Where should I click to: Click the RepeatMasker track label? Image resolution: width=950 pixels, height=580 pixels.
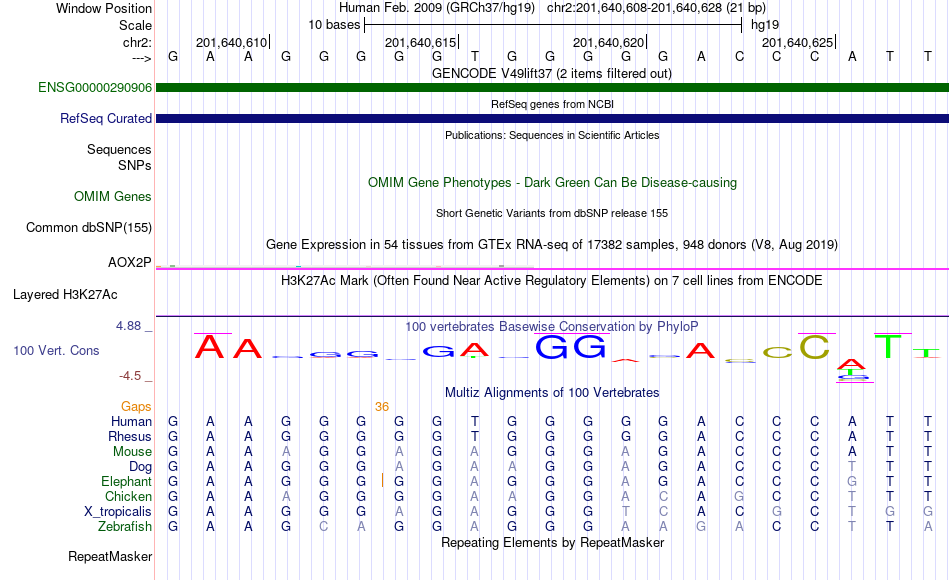pos(110,556)
